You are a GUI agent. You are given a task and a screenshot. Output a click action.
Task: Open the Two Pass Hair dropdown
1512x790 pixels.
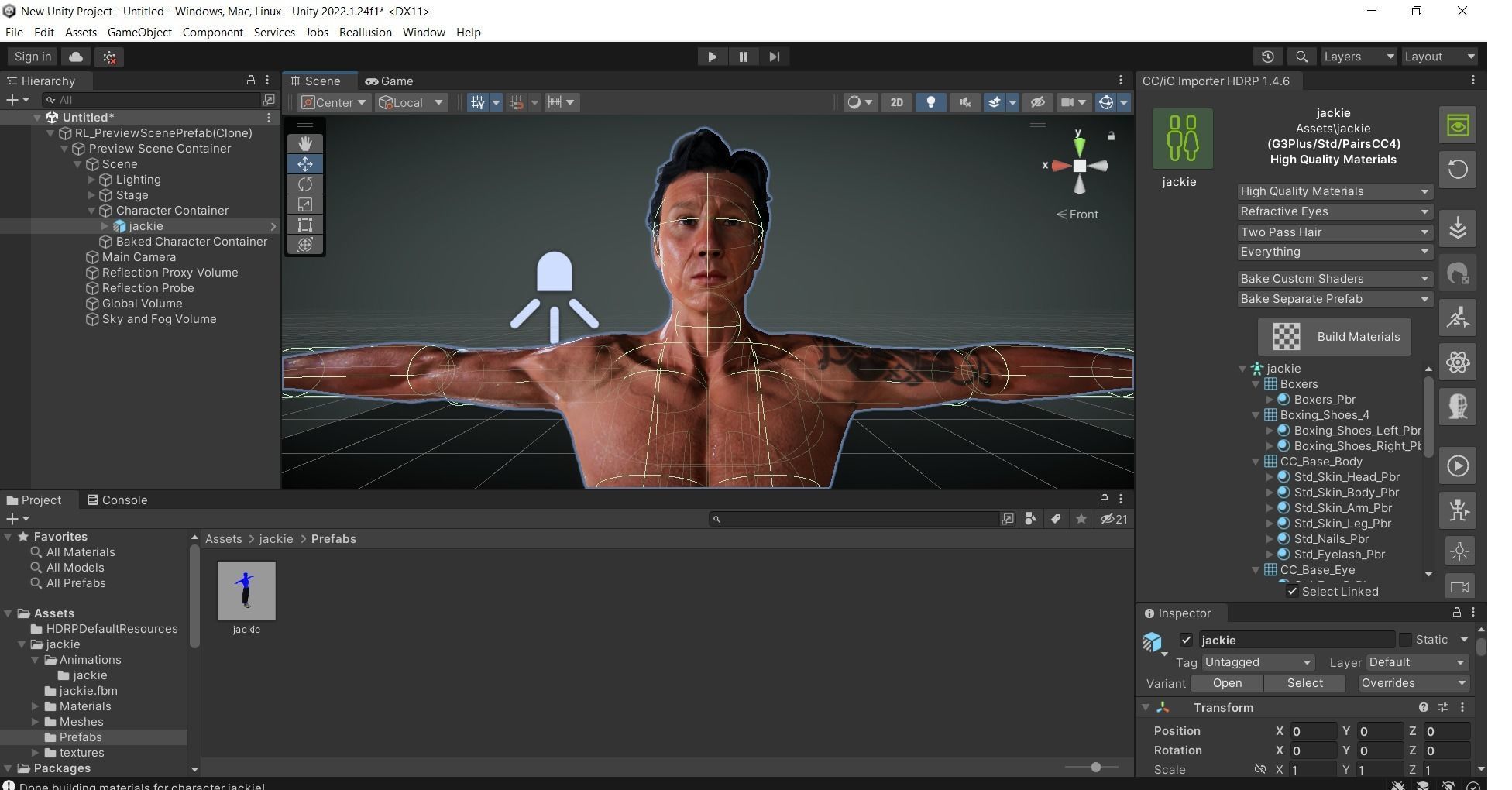[x=1335, y=232]
